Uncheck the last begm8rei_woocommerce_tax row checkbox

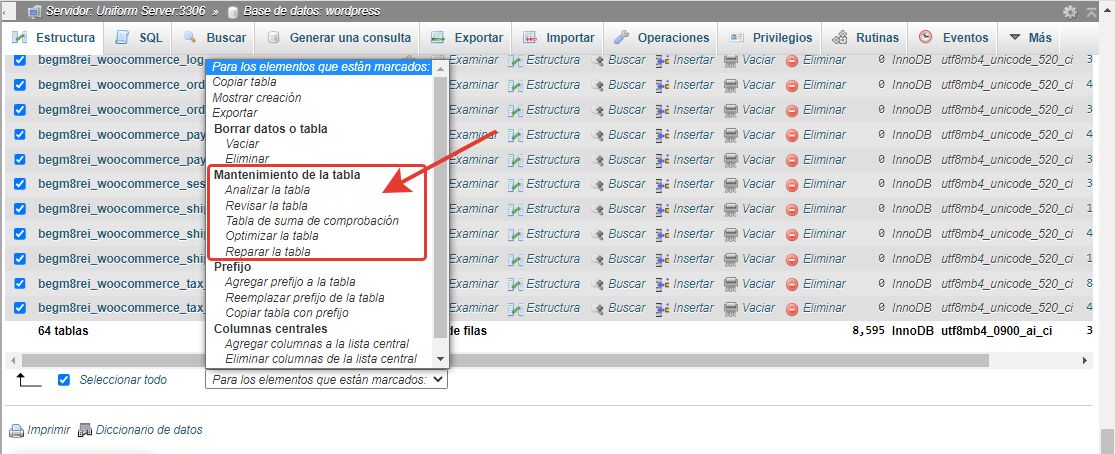tap(20, 308)
